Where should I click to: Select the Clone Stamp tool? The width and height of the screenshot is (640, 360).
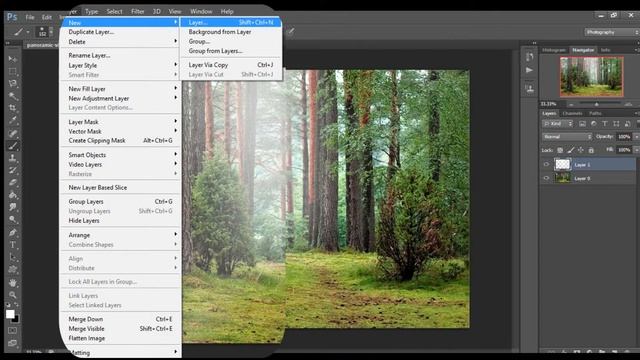tap(13, 158)
